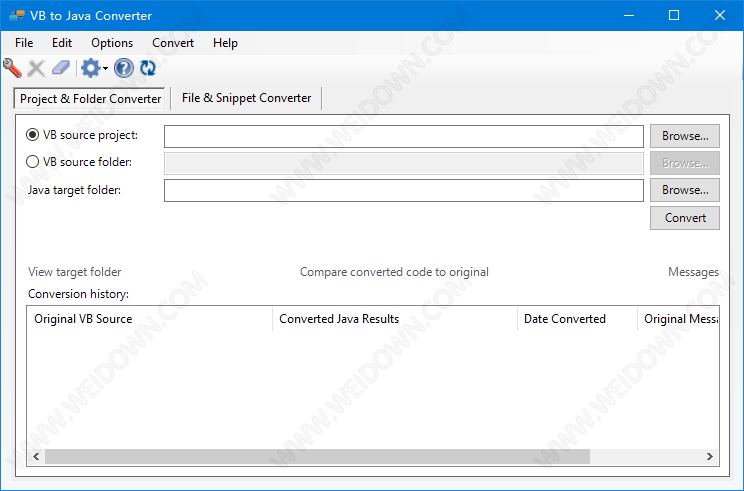Screen dimensions: 744x491
Task: Click the Messages link
Action: click(694, 272)
